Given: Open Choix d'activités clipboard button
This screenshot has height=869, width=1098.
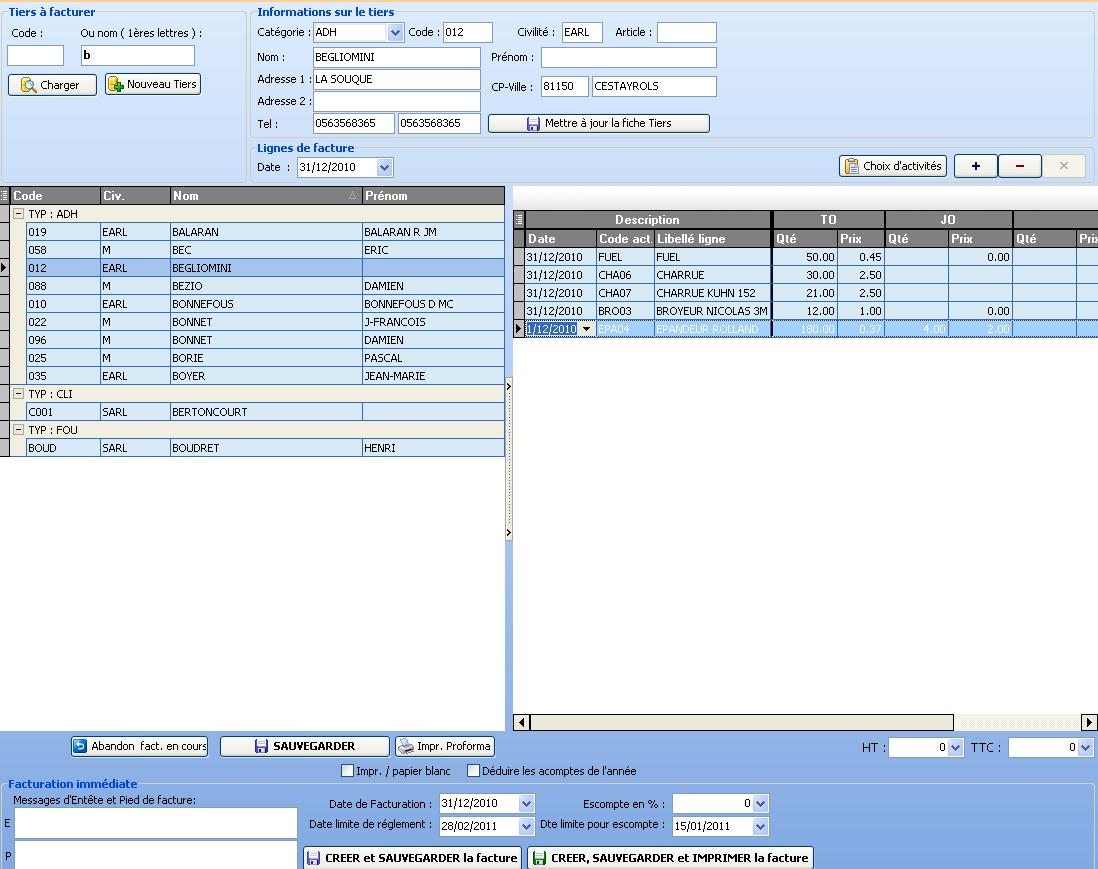Looking at the screenshot, I should (x=893, y=166).
